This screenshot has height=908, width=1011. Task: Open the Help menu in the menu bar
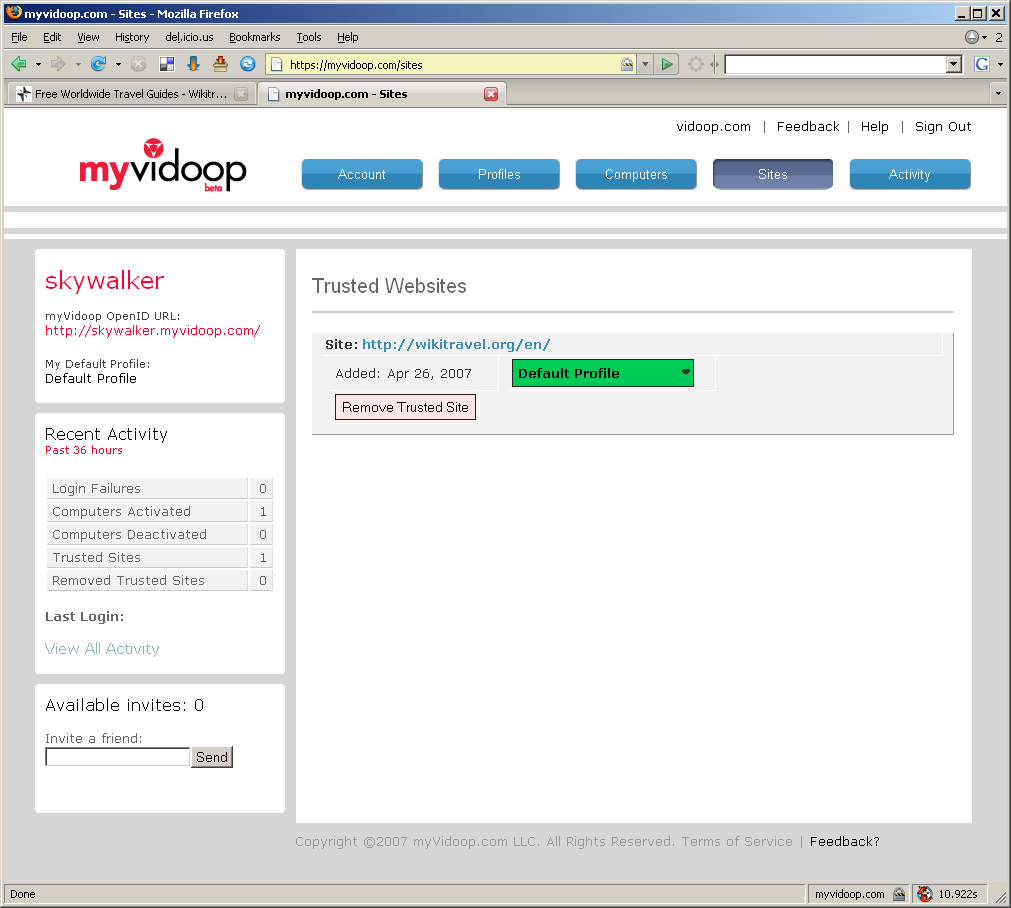(348, 37)
